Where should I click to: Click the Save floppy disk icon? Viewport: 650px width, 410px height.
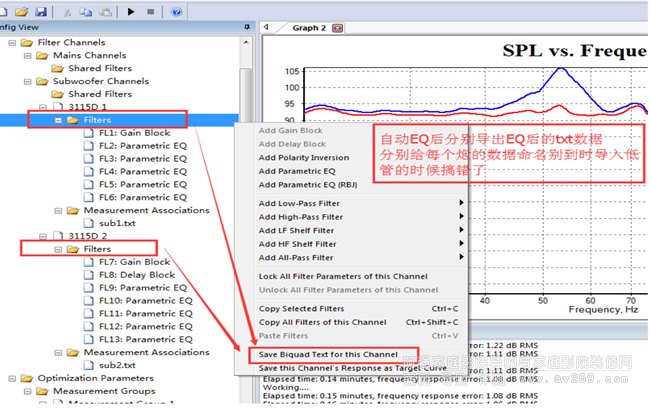click(x=39, y=11)
